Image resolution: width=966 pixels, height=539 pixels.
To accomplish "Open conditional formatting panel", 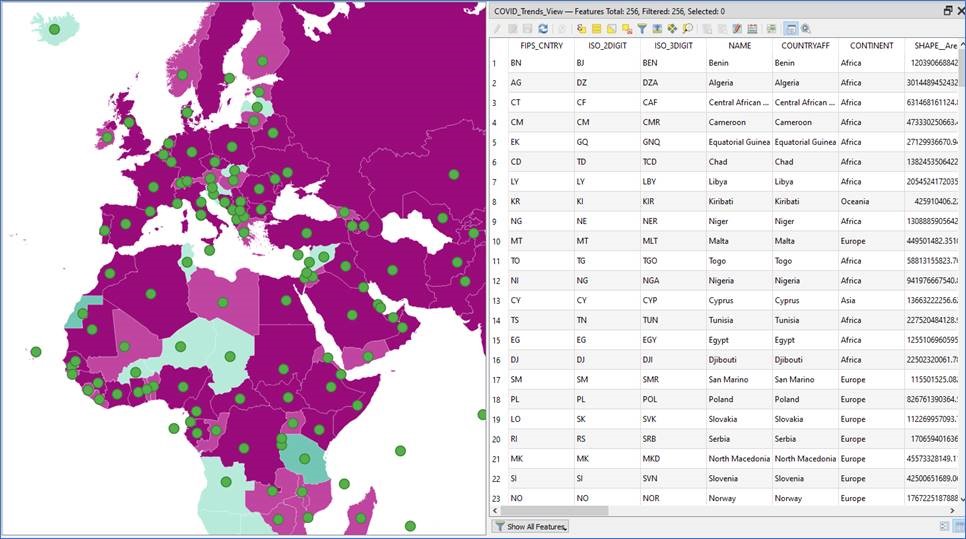I will pyautogui.click(x=771, y=28).
